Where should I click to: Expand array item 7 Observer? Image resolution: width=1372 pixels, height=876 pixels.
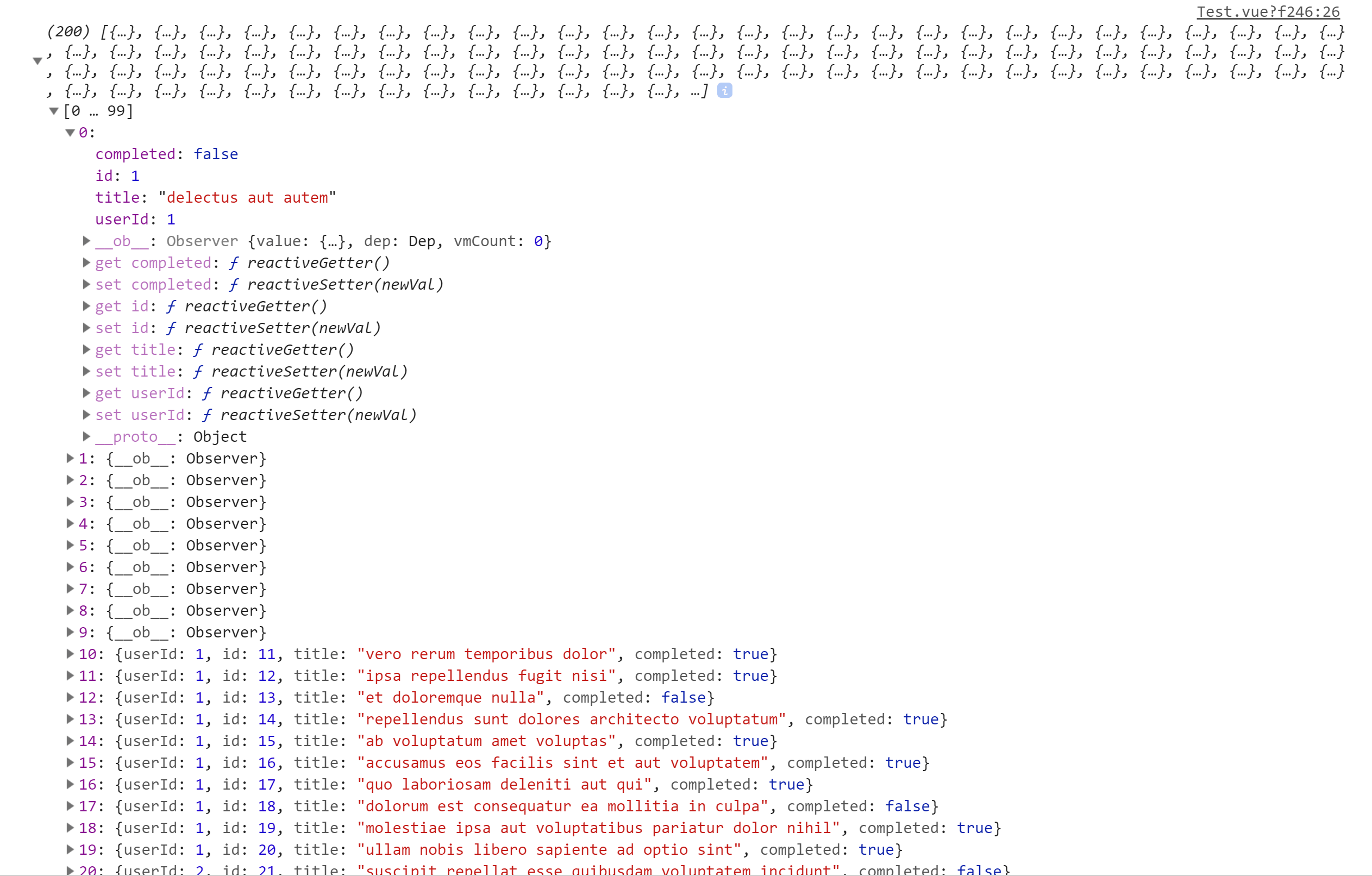pyautogui.click(x=70, y=588)
